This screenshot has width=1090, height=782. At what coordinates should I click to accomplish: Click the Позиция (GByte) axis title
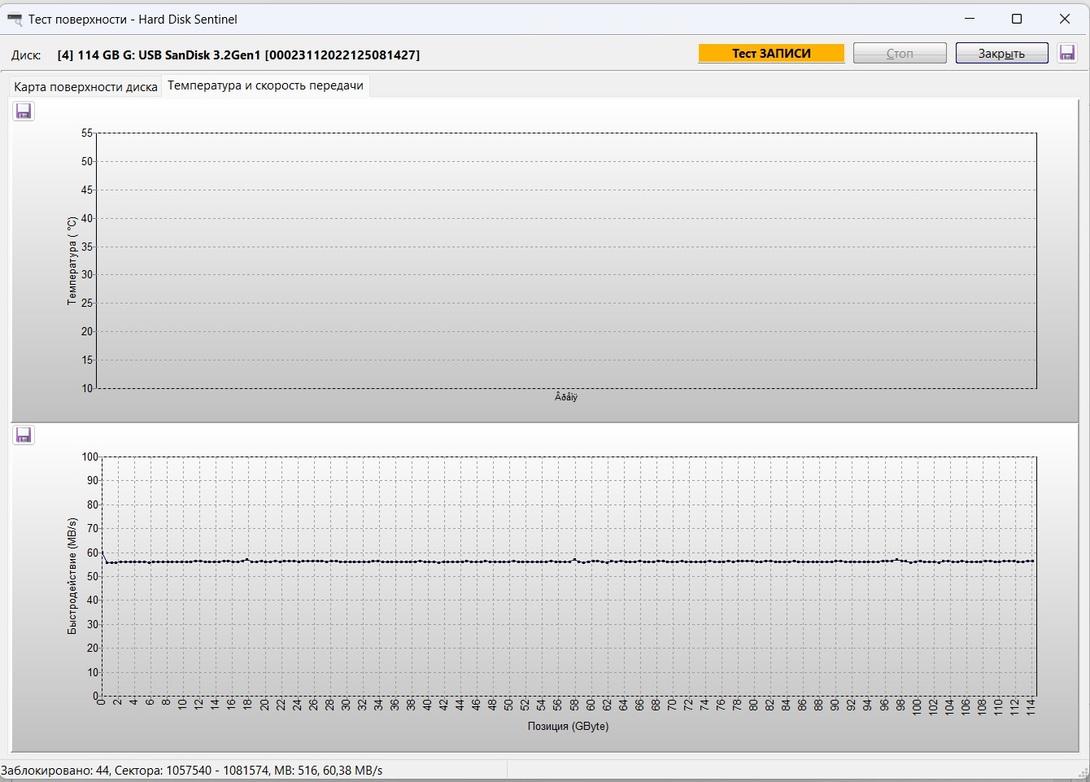point(567,726)
